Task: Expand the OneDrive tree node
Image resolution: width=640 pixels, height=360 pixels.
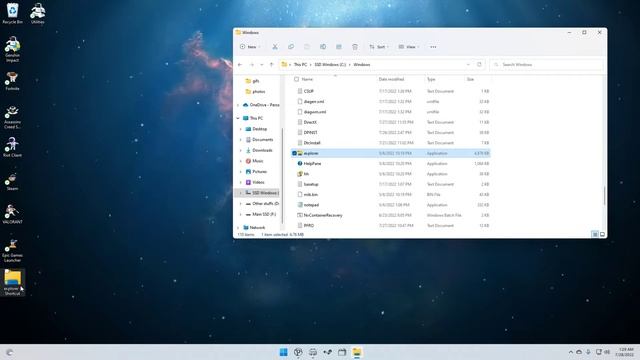Action: [x=238, y=105]
